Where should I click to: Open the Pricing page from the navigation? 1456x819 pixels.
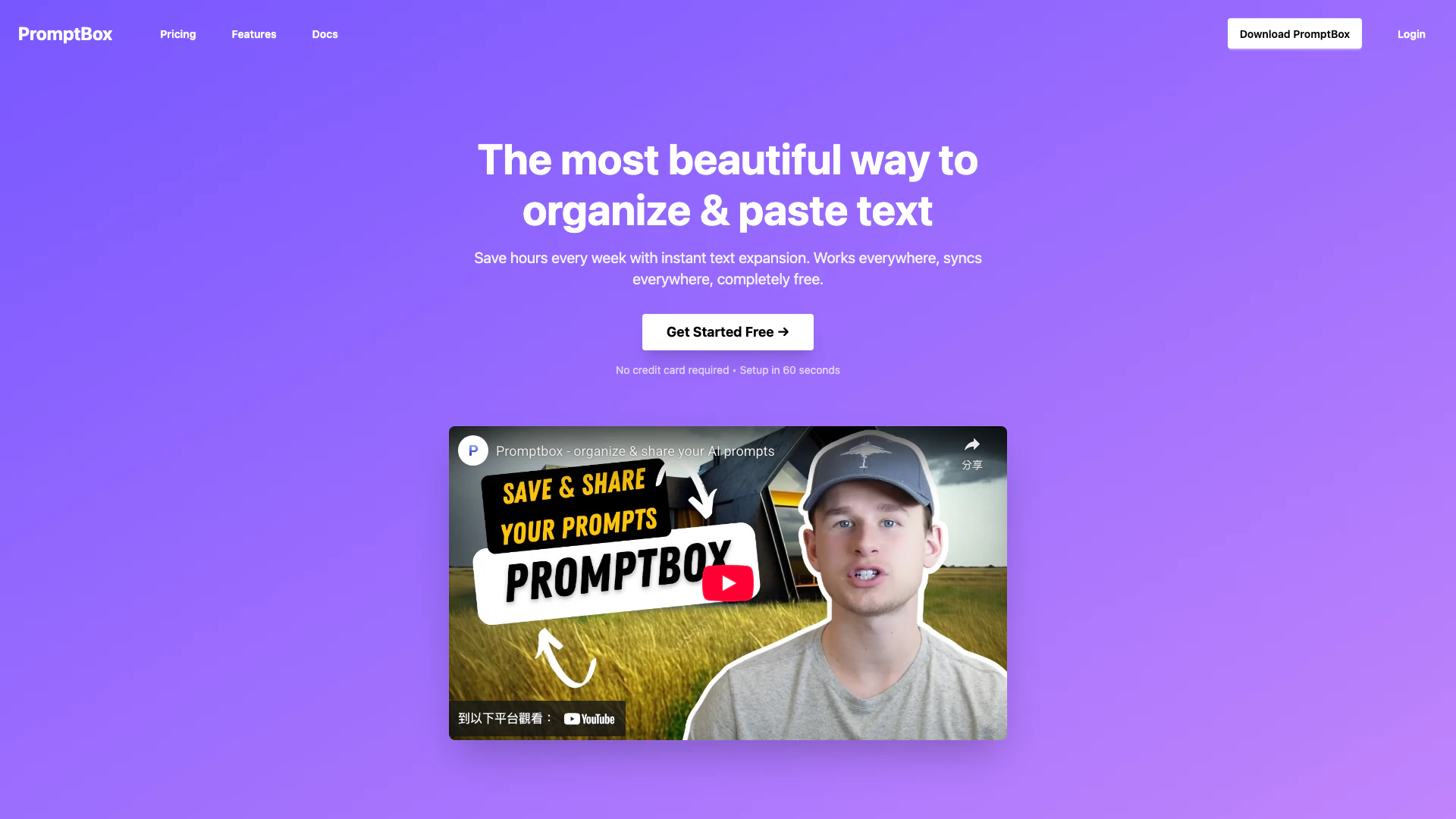177,34
